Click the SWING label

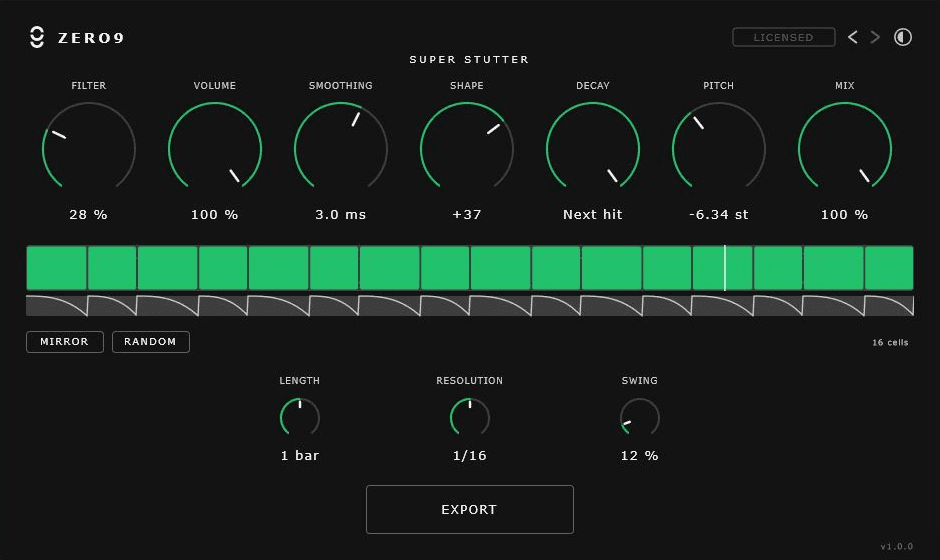coord(640,381)
